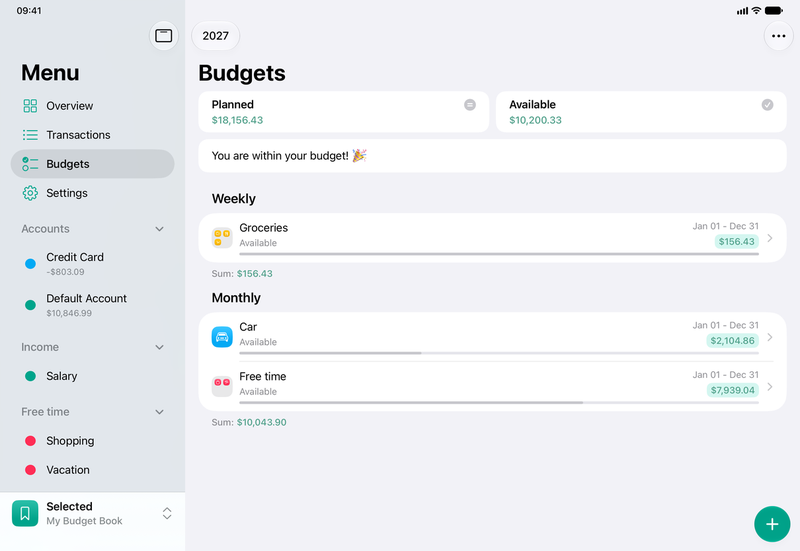800x551 pixels.
Task: Open the Default Account entry
Action: (92, 305)
